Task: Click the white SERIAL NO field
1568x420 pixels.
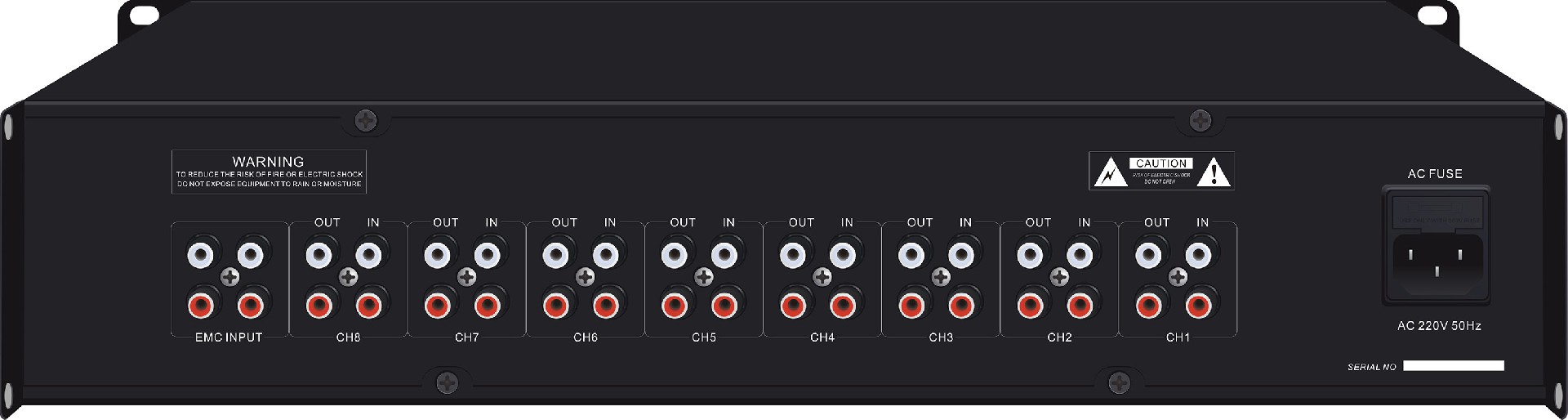Action: (x=1454, y=366)
